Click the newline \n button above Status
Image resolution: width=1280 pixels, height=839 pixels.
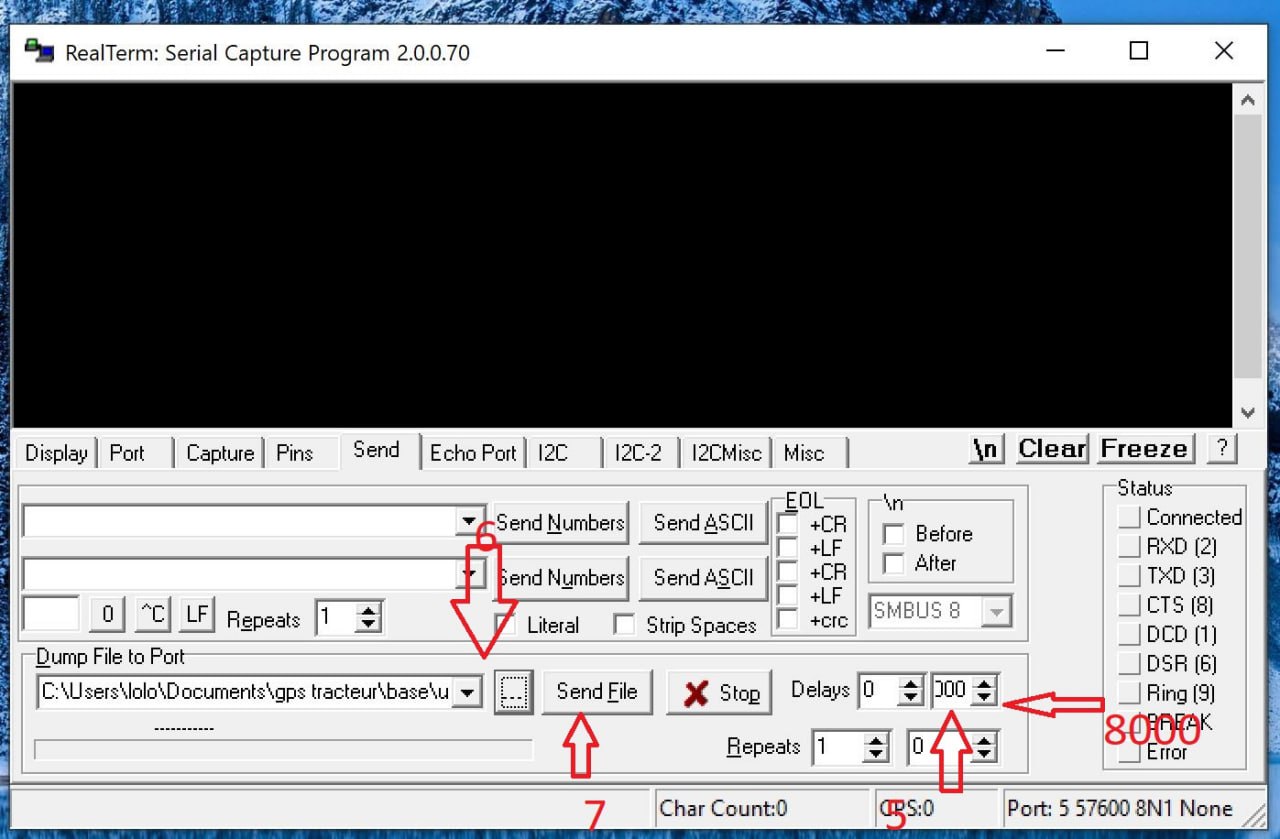click(x=986, y=449)
